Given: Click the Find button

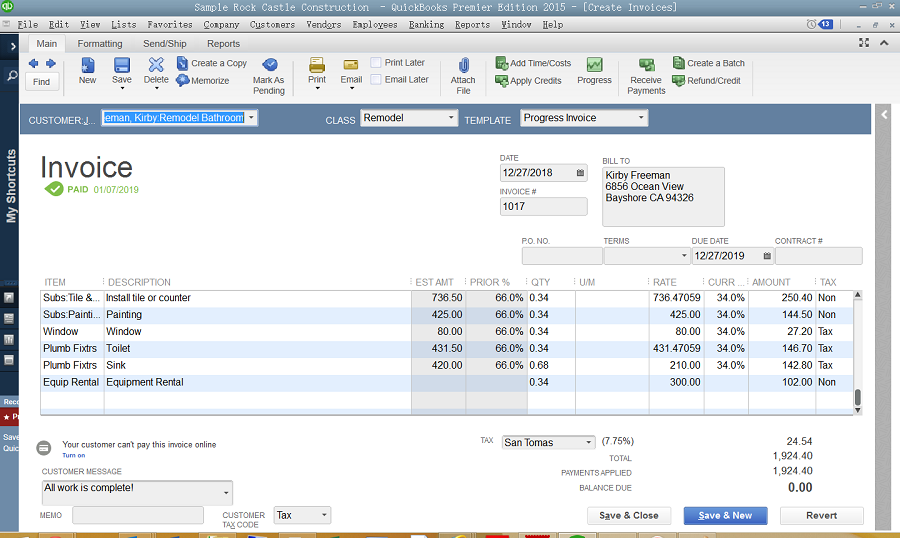Looking at the screenshot, I should (41, 82).
